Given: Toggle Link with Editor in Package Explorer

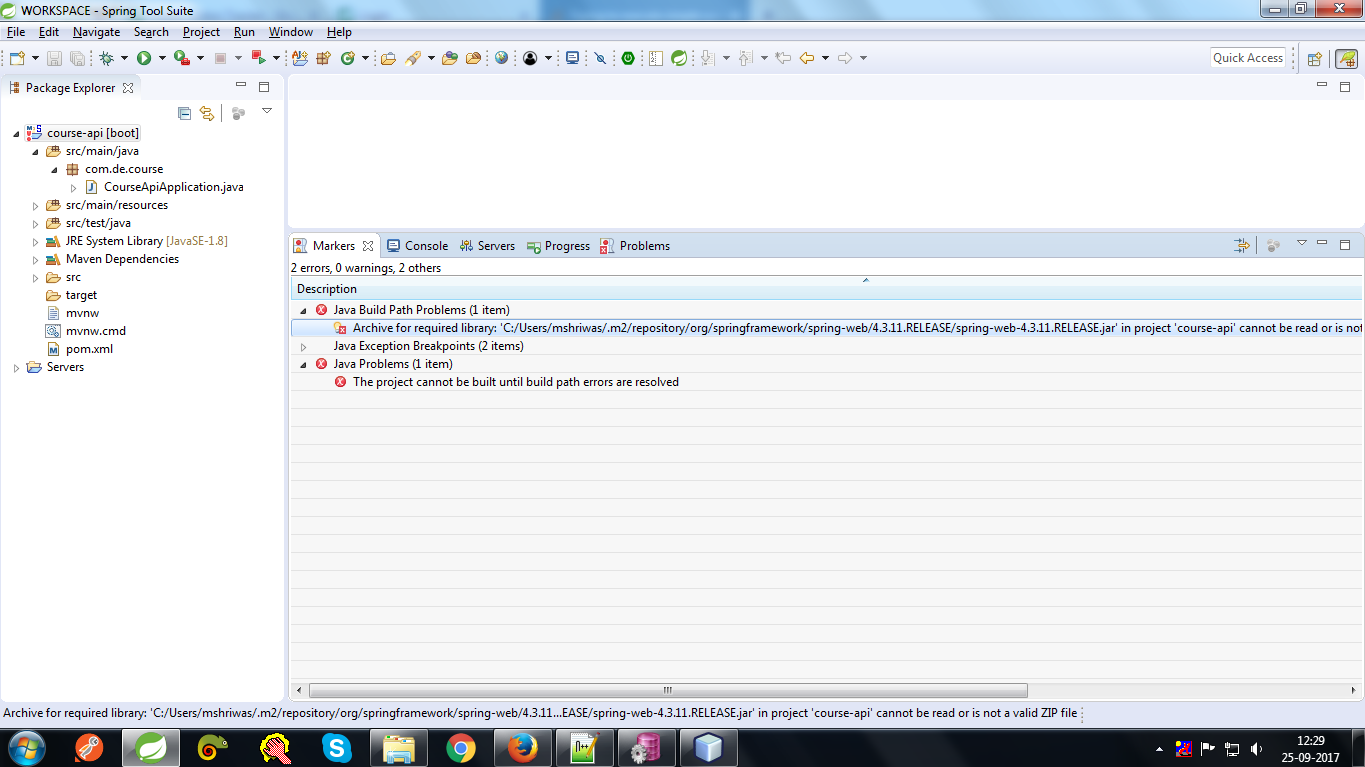Looking at the screenshot, I should click(207, 113).
